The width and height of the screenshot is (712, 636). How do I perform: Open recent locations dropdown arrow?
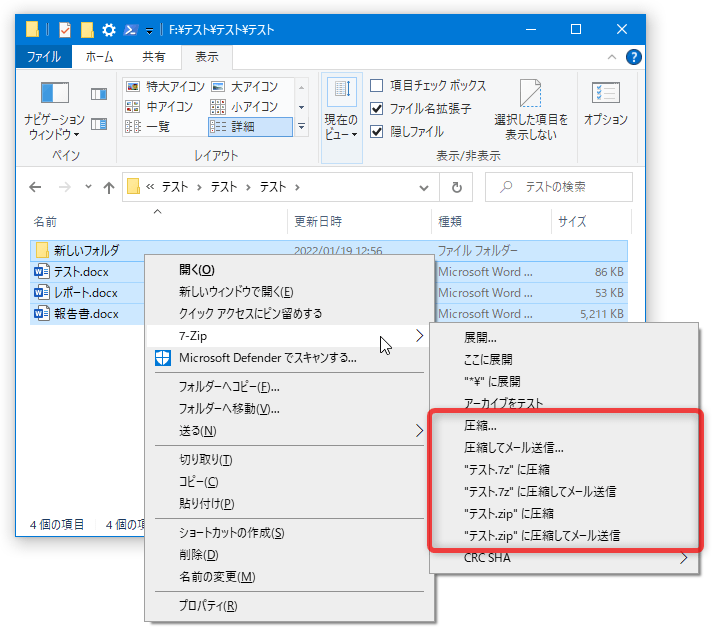88,187
